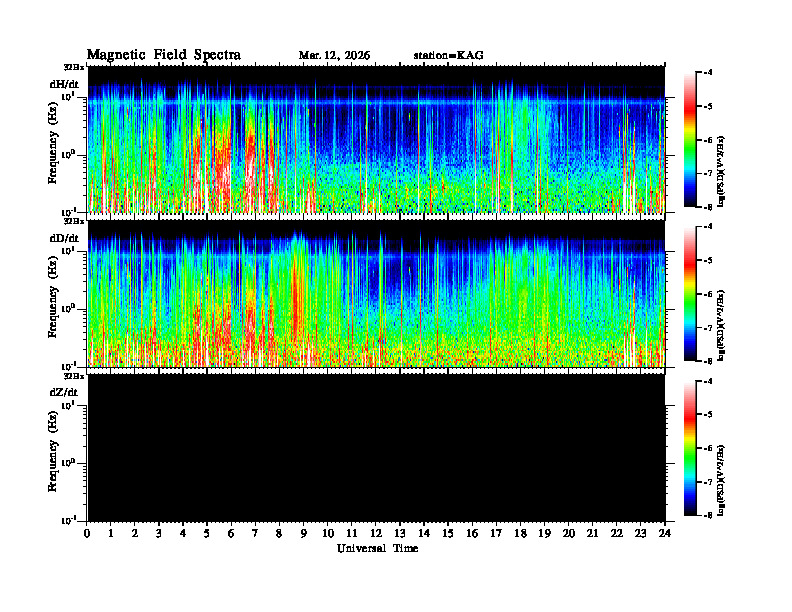The width and height of the screenshot is (792, 612).
Task: Click hour 11 on the time axis
Action: click(352, 533)
